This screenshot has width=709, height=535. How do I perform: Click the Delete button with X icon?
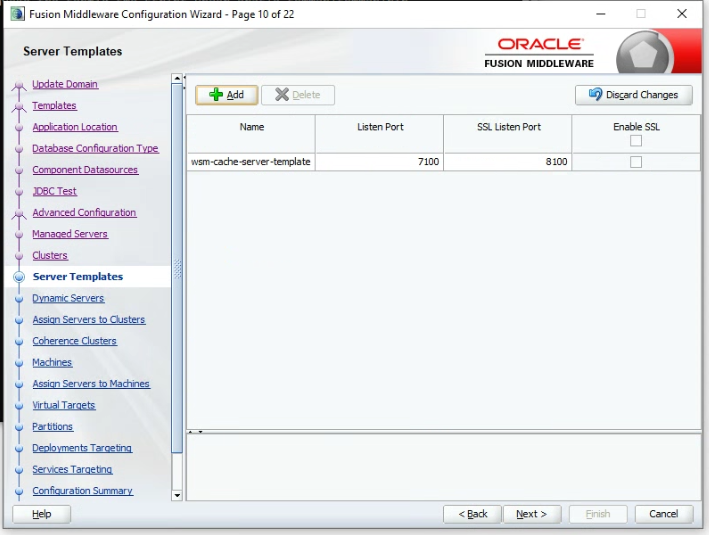click(298, 95)
